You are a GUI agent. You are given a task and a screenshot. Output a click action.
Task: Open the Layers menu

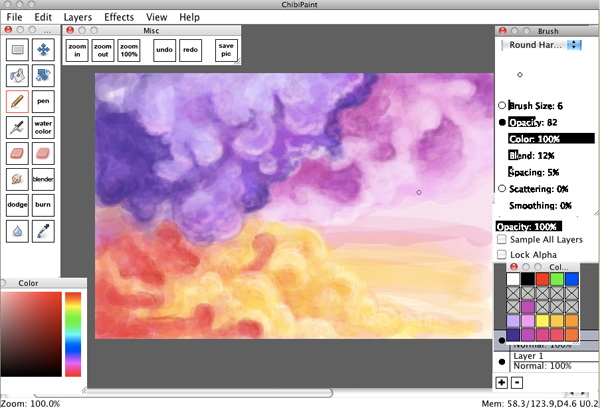78,17
